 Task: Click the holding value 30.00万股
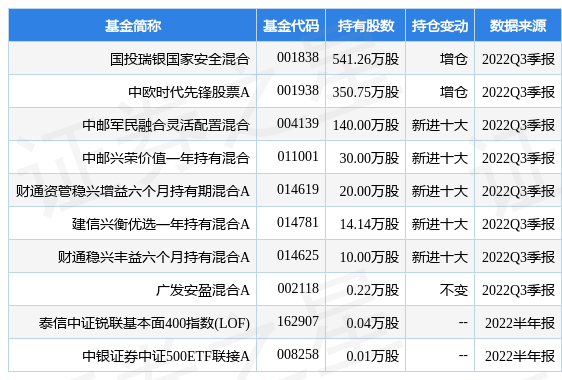coord(369,158)
